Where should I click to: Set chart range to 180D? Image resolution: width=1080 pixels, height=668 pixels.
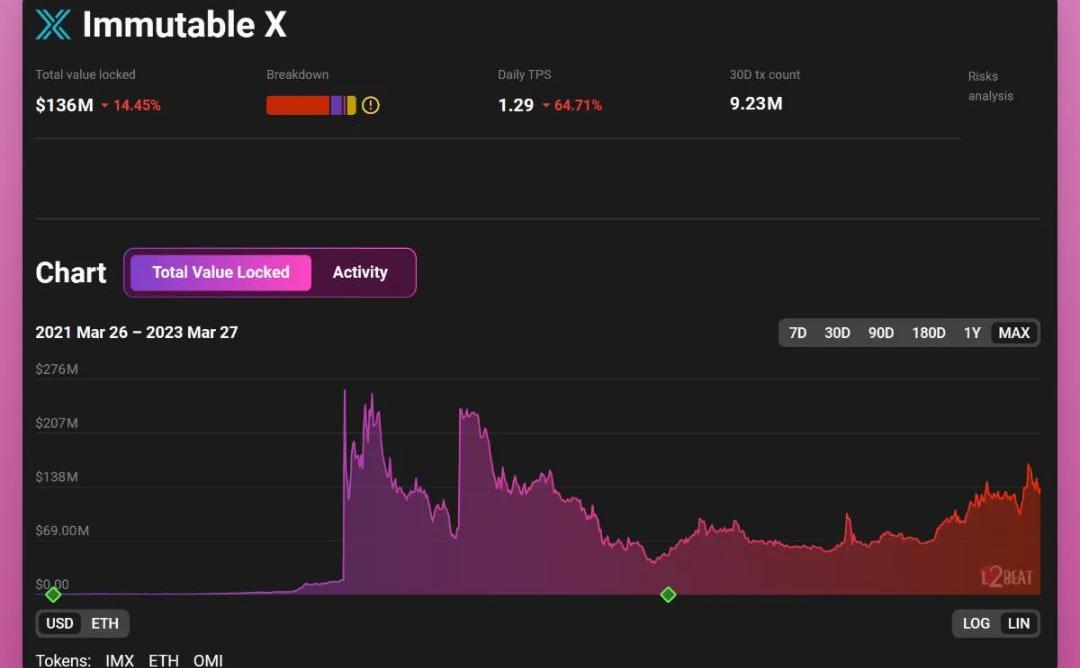928,333
